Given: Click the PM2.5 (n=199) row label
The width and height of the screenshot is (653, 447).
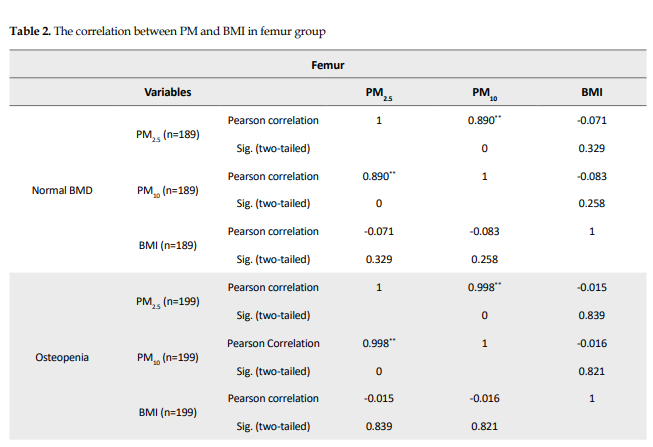Looking at the screenshot, I should [167, 301].
